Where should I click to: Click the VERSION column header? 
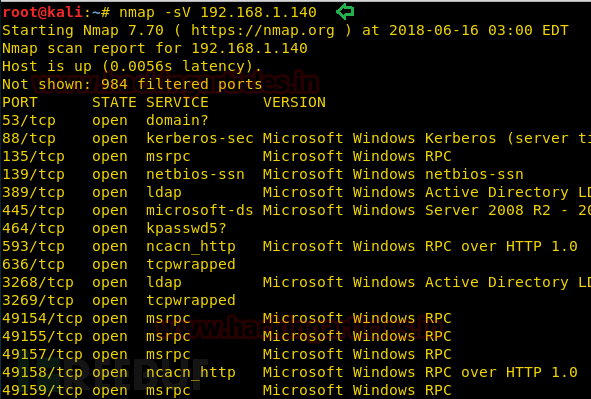(x=294, y=102)
